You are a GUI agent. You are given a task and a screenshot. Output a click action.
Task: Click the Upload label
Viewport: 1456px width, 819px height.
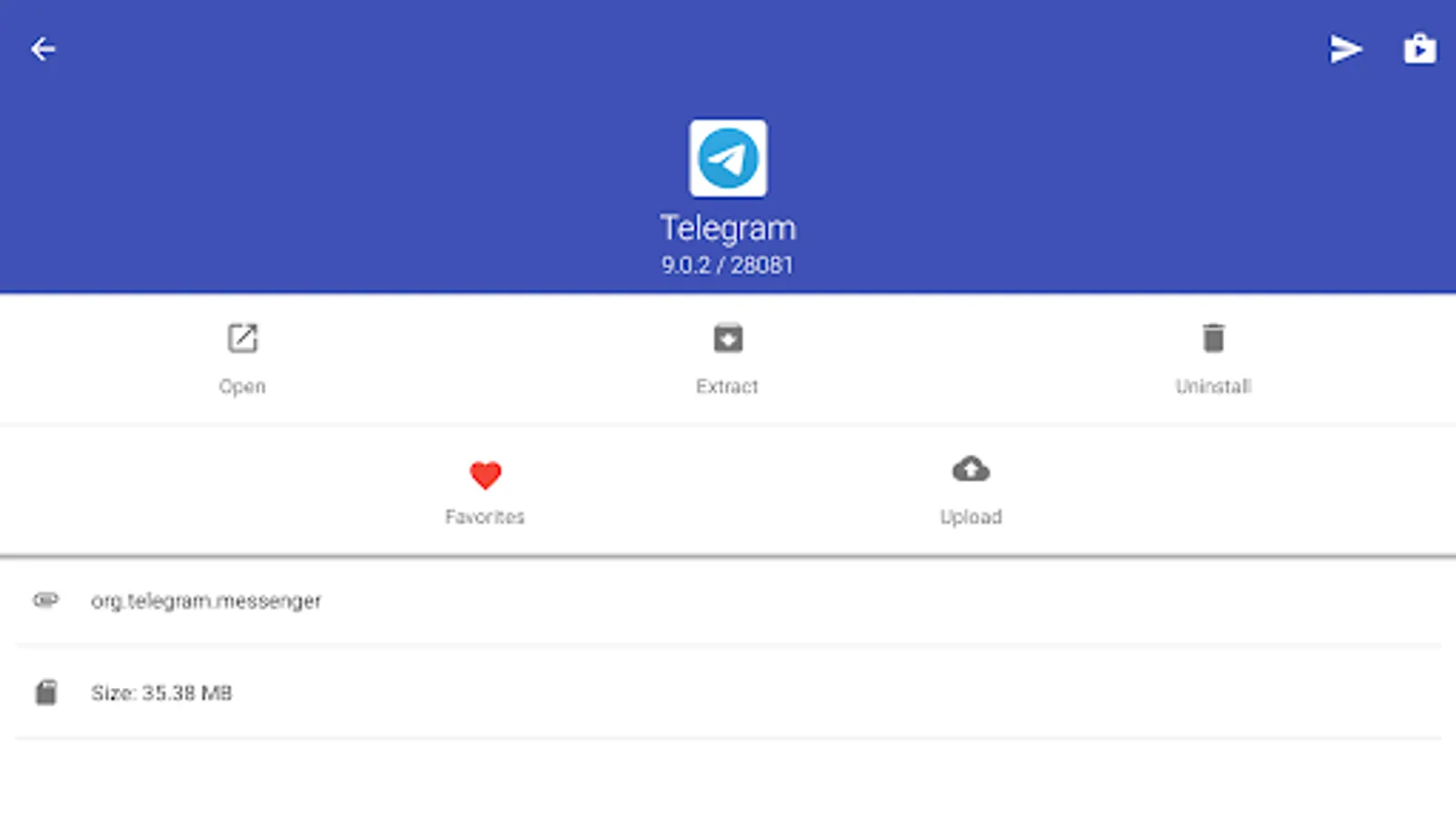pos(971,517)
